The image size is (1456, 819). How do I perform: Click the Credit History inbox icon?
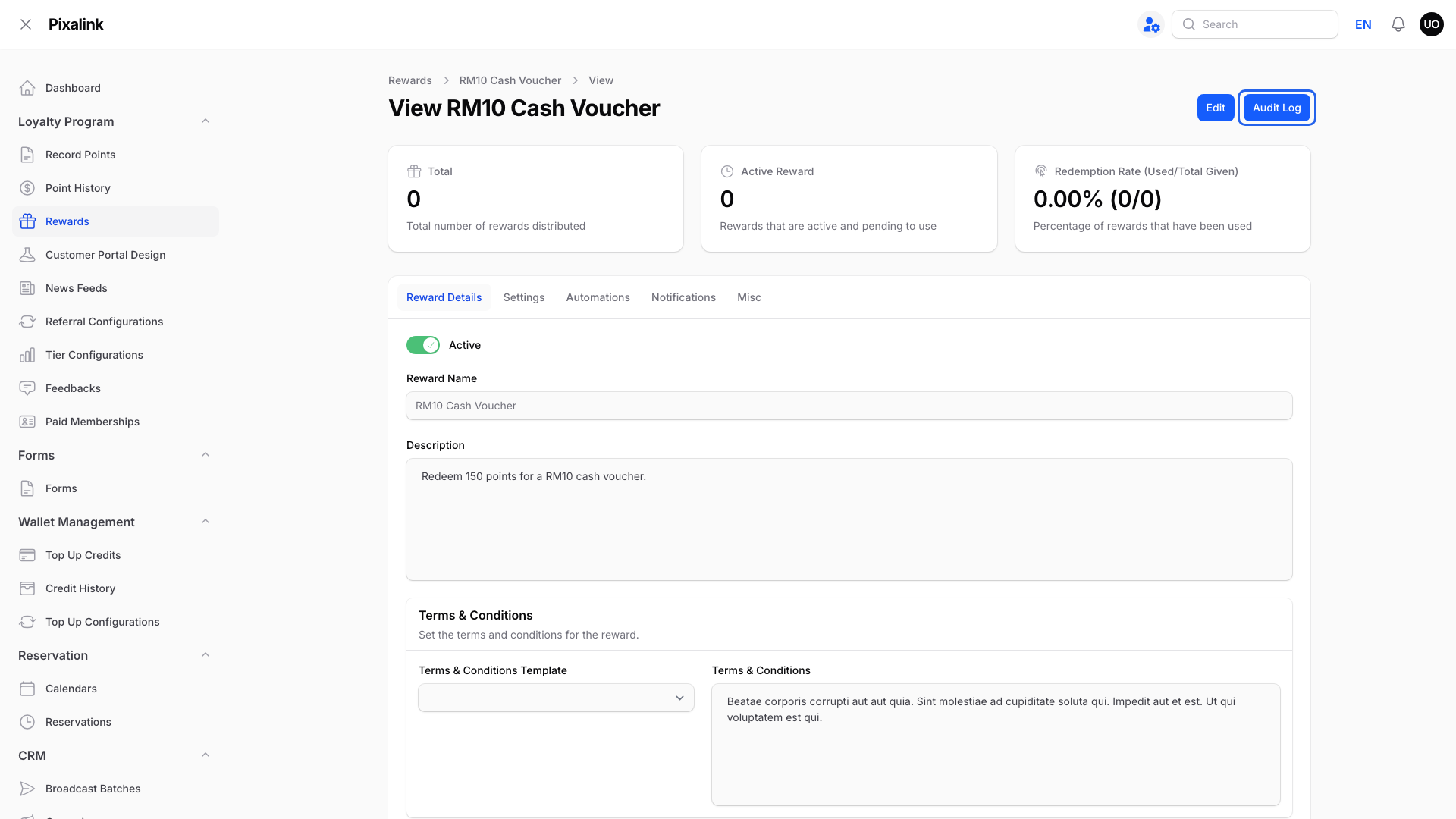coord(27,588)
